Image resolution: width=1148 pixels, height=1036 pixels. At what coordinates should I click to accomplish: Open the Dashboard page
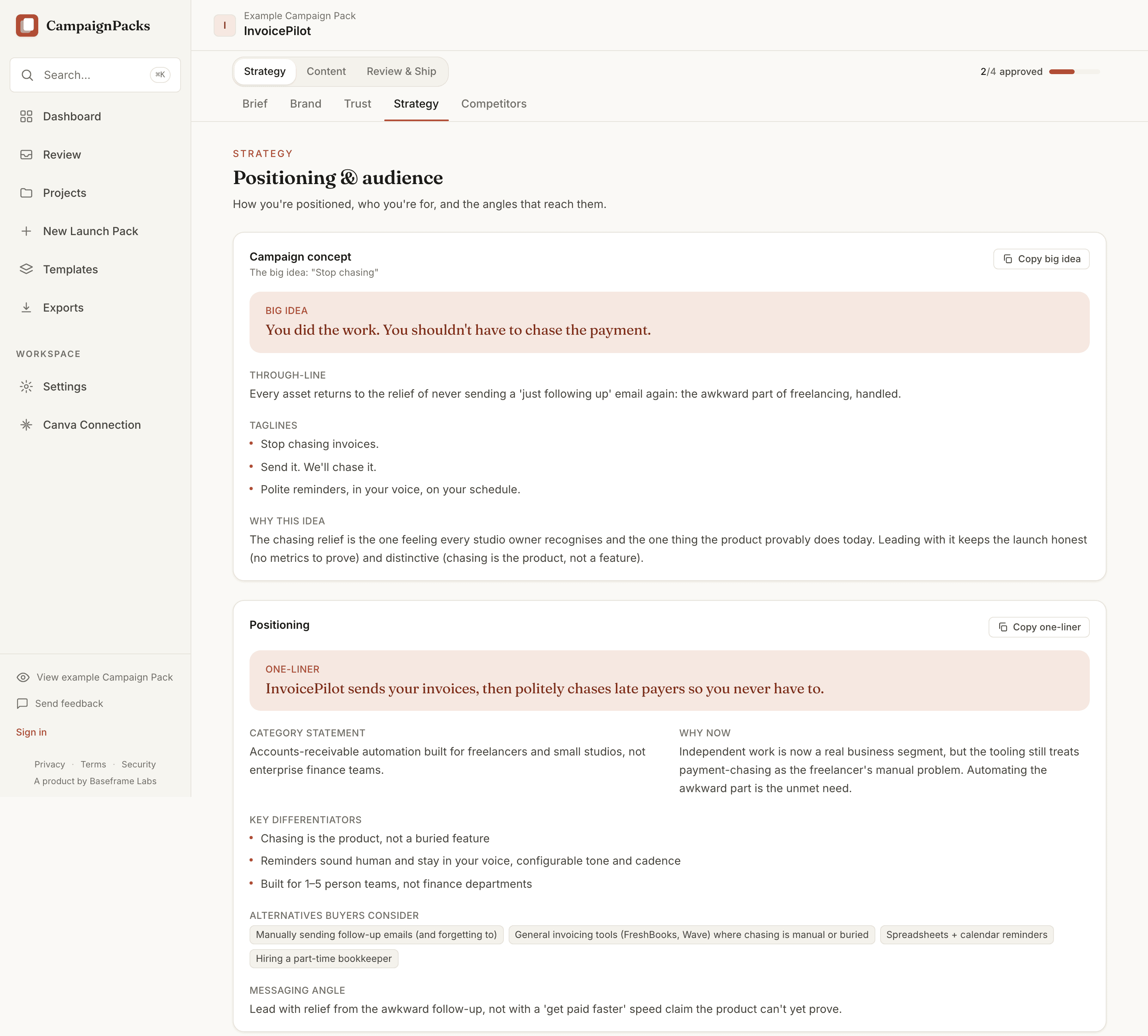point(95,116)
